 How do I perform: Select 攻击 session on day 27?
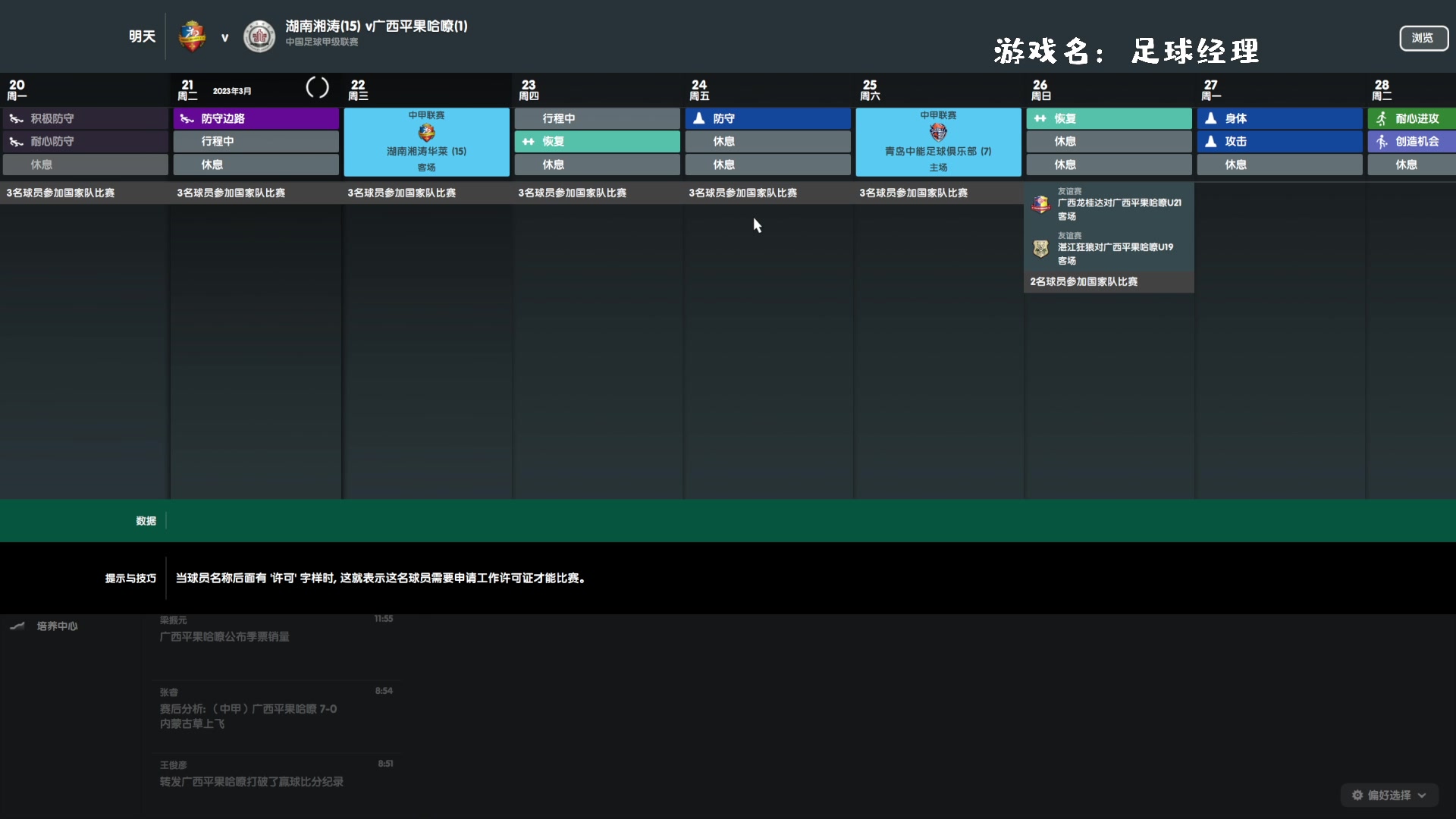(x=1280, y=141)
